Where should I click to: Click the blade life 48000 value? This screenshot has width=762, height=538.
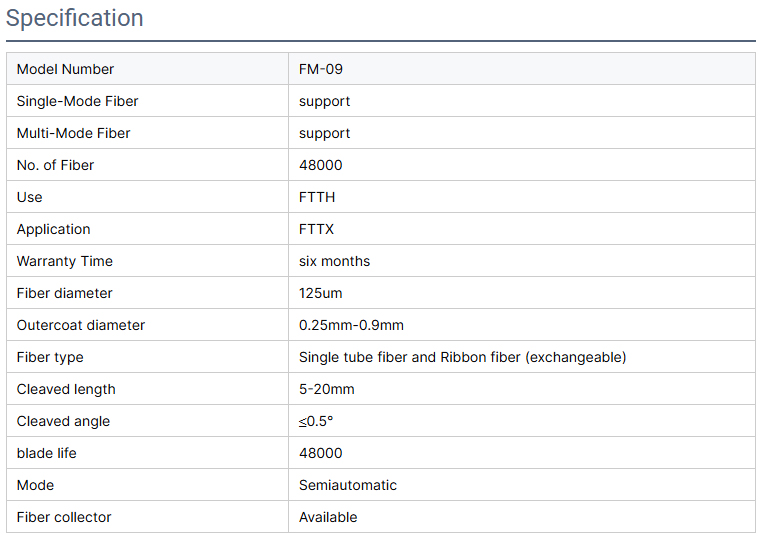[x=320, y=453]
